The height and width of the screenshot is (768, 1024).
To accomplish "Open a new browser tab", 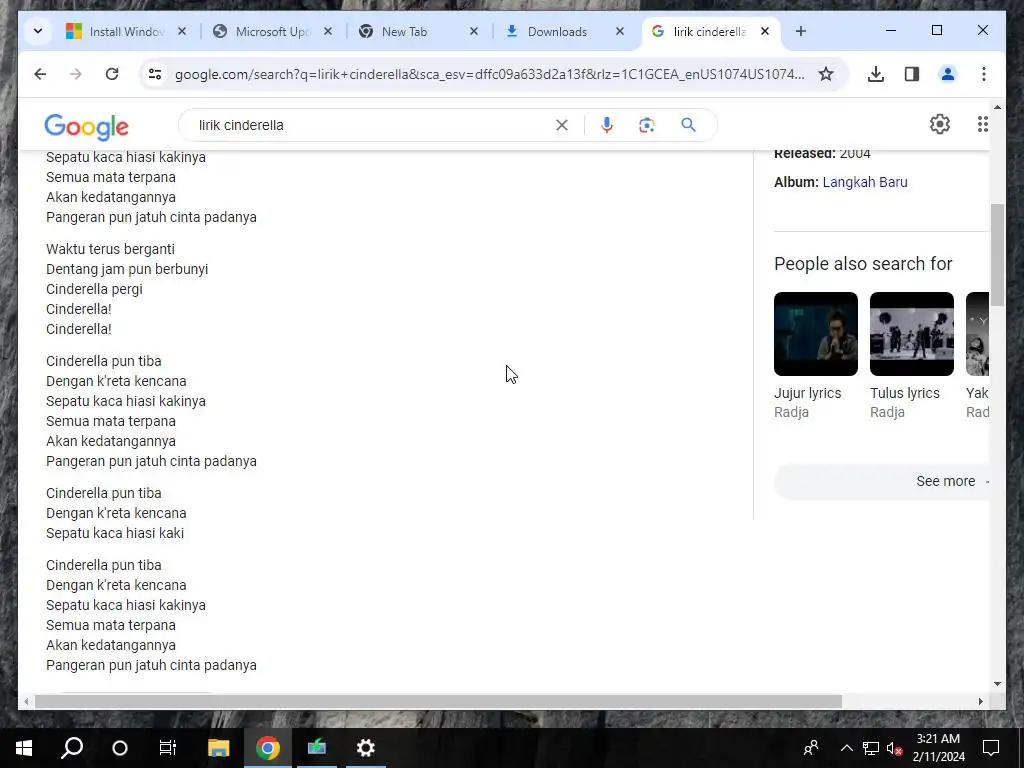I will (801, 31).
